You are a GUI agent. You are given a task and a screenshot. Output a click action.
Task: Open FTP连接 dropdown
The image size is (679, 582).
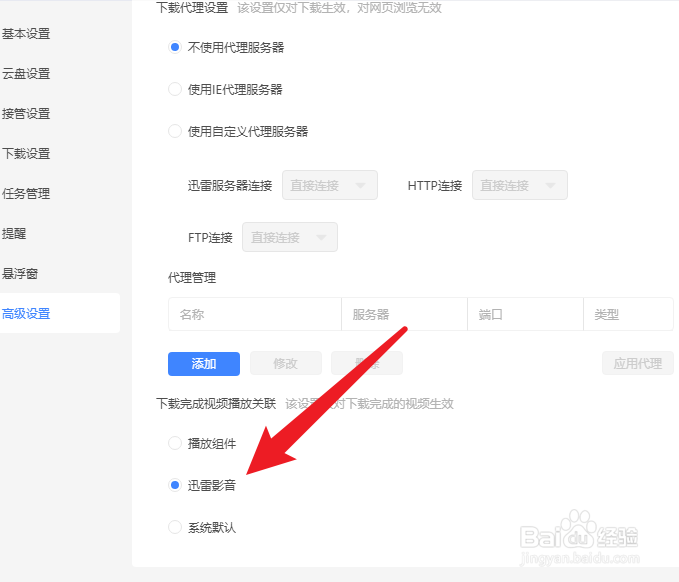pos(290,237)
